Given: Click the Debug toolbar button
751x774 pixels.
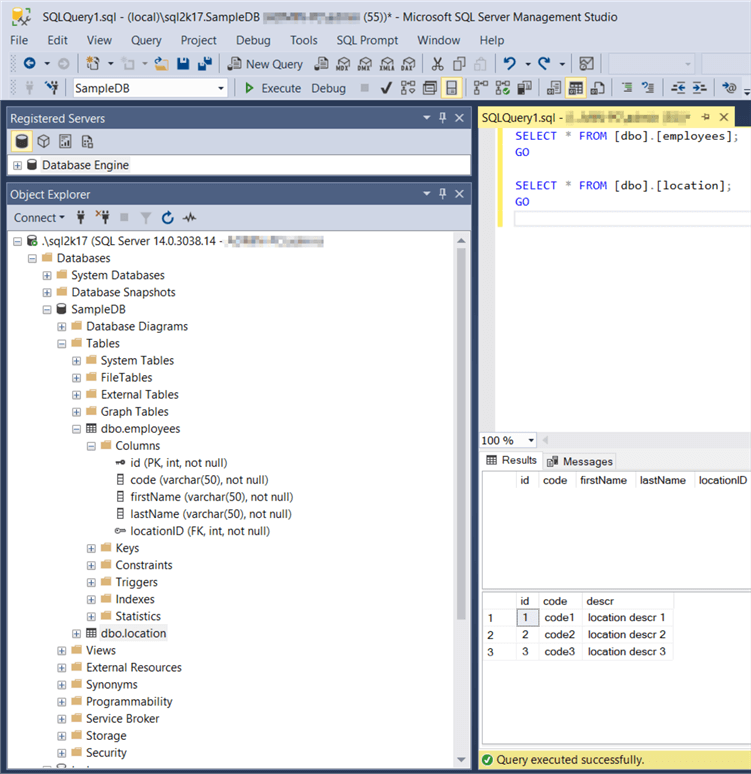Looking at the screenshot, I should (x=328, y=88).
